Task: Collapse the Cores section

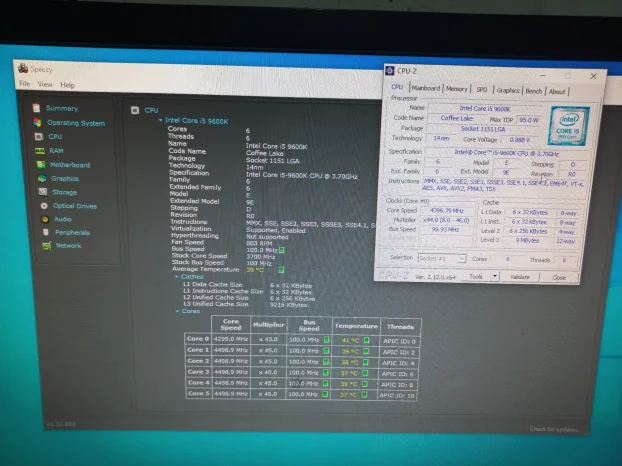Action: (x=177, y=311)
